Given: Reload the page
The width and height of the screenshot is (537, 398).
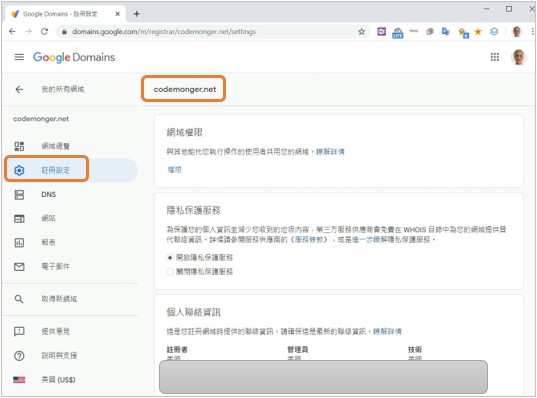Looking at the screenshot, I should pyautogui.click(x=45, y=32).
